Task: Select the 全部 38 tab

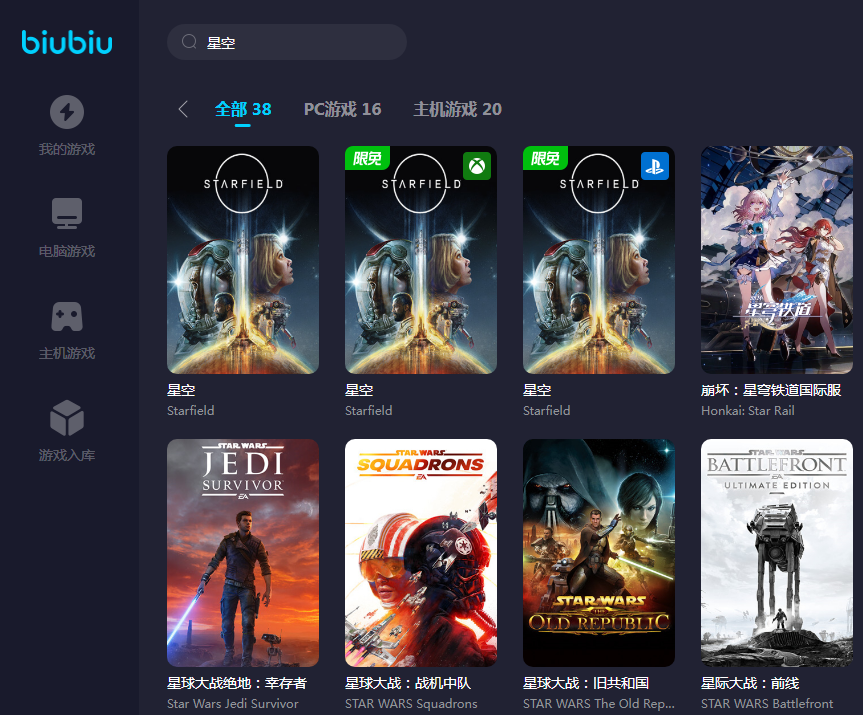Action: (x=243, y=110)
